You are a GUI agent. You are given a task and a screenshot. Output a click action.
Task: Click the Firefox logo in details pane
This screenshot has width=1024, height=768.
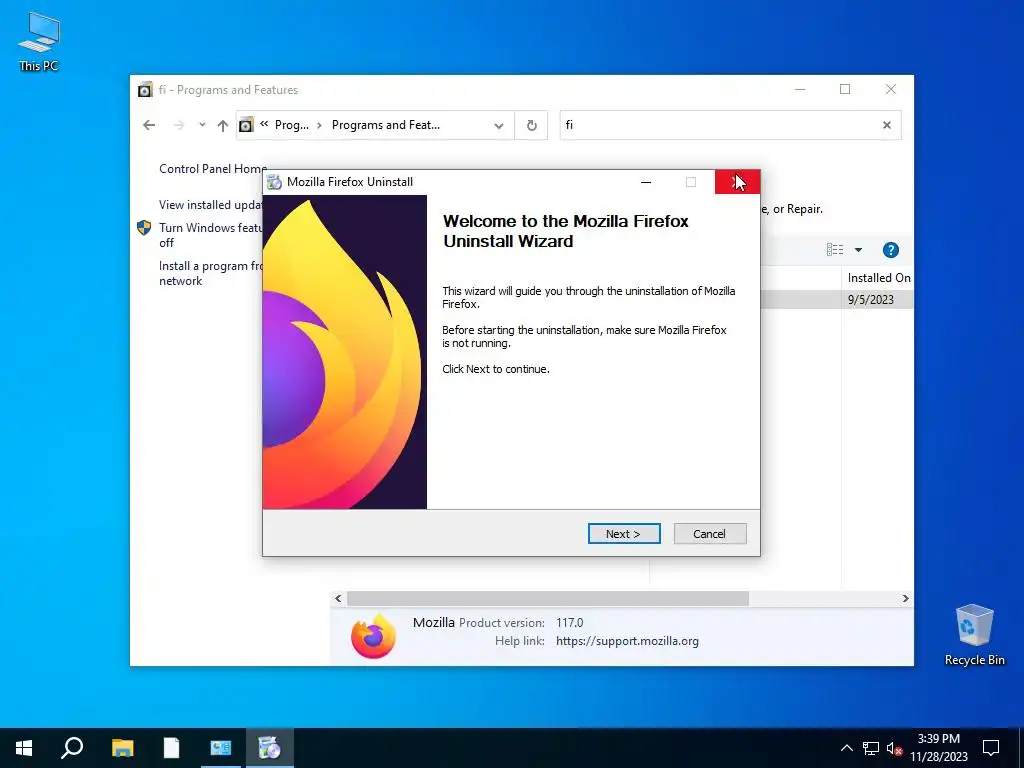pos(373,636)
